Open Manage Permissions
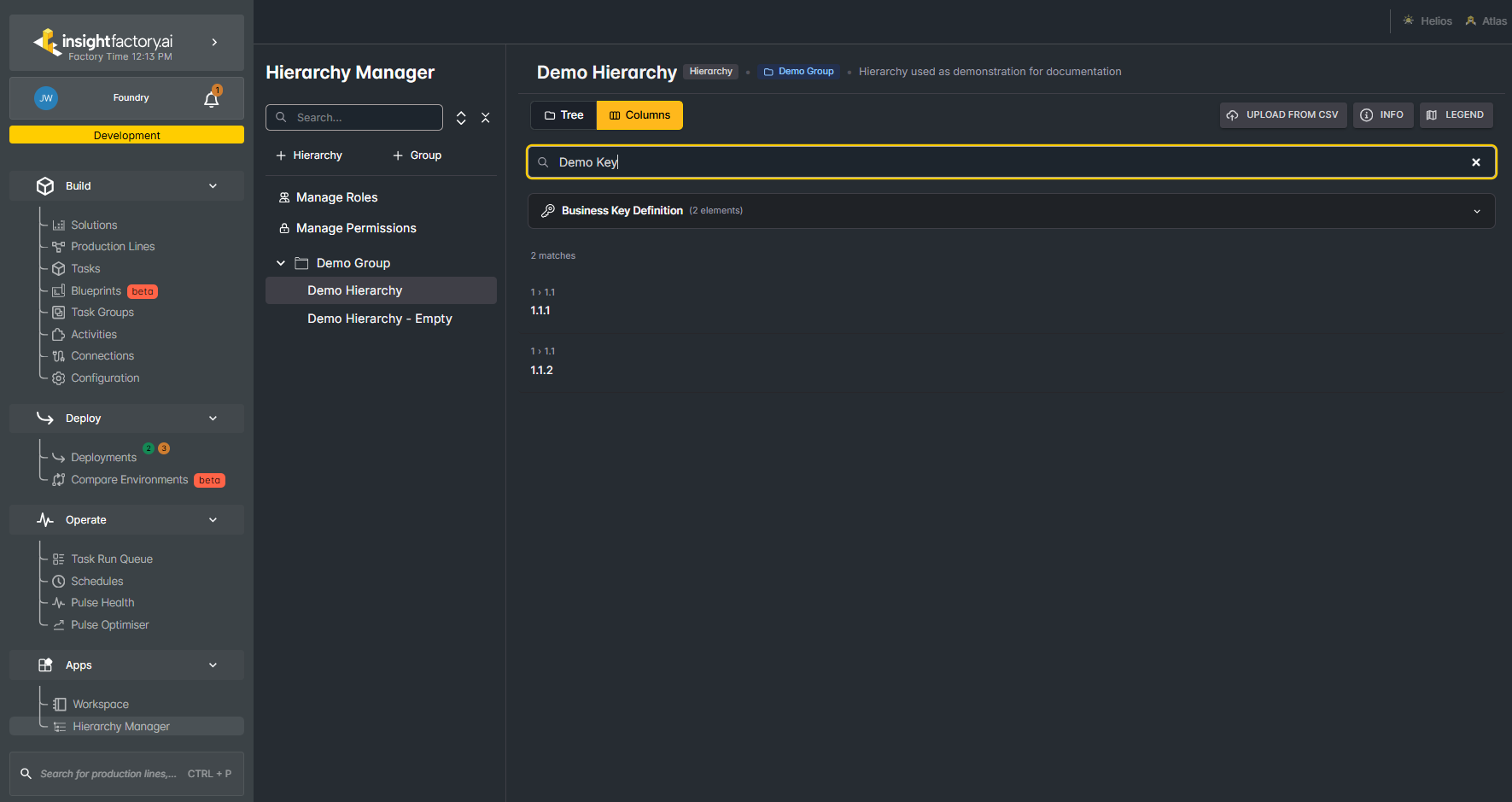Image resolution: width=1512 pixels, height=802 pixels. pos(347,228)
